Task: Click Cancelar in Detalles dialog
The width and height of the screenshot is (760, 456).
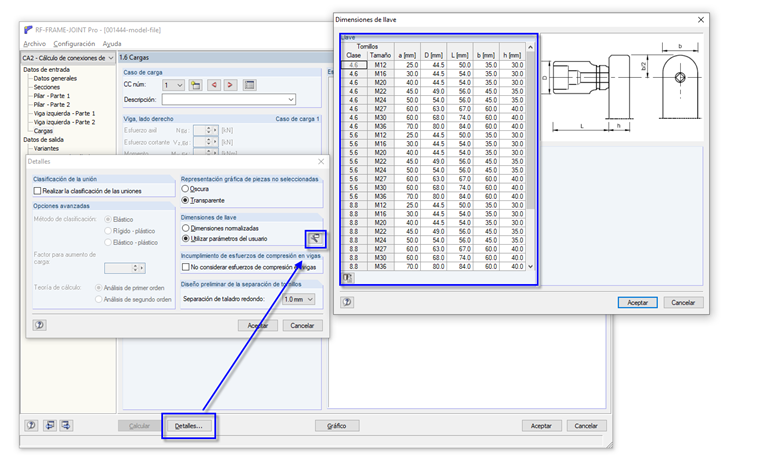Action: pyautogui.click(x=302, y=326)
